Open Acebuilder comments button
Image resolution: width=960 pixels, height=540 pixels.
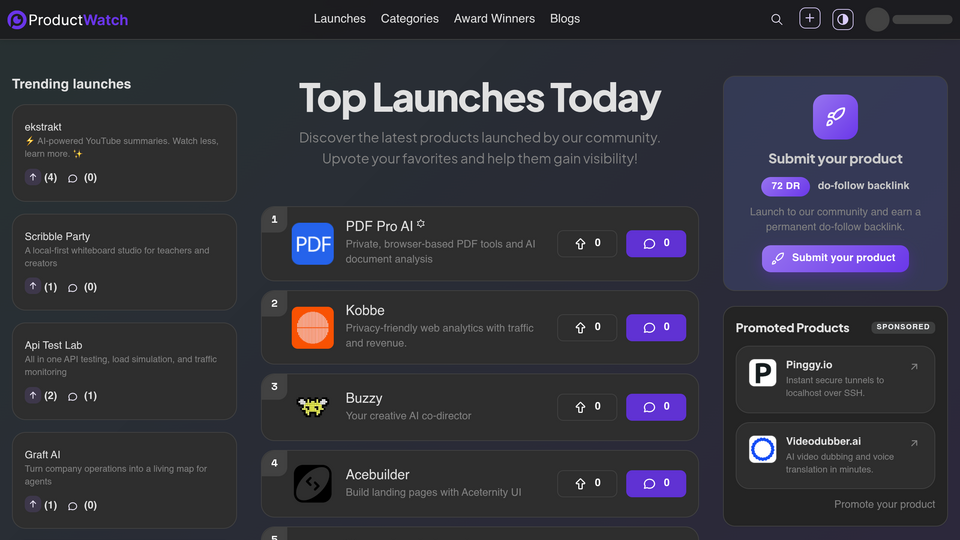tap(656, 484)
